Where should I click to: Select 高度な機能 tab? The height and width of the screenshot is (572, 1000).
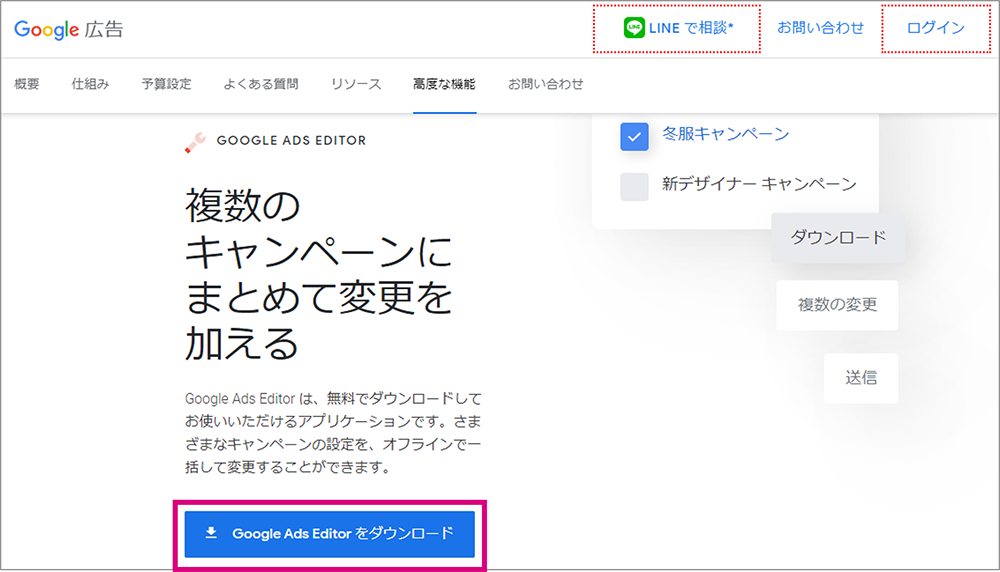tap(445, 84)
